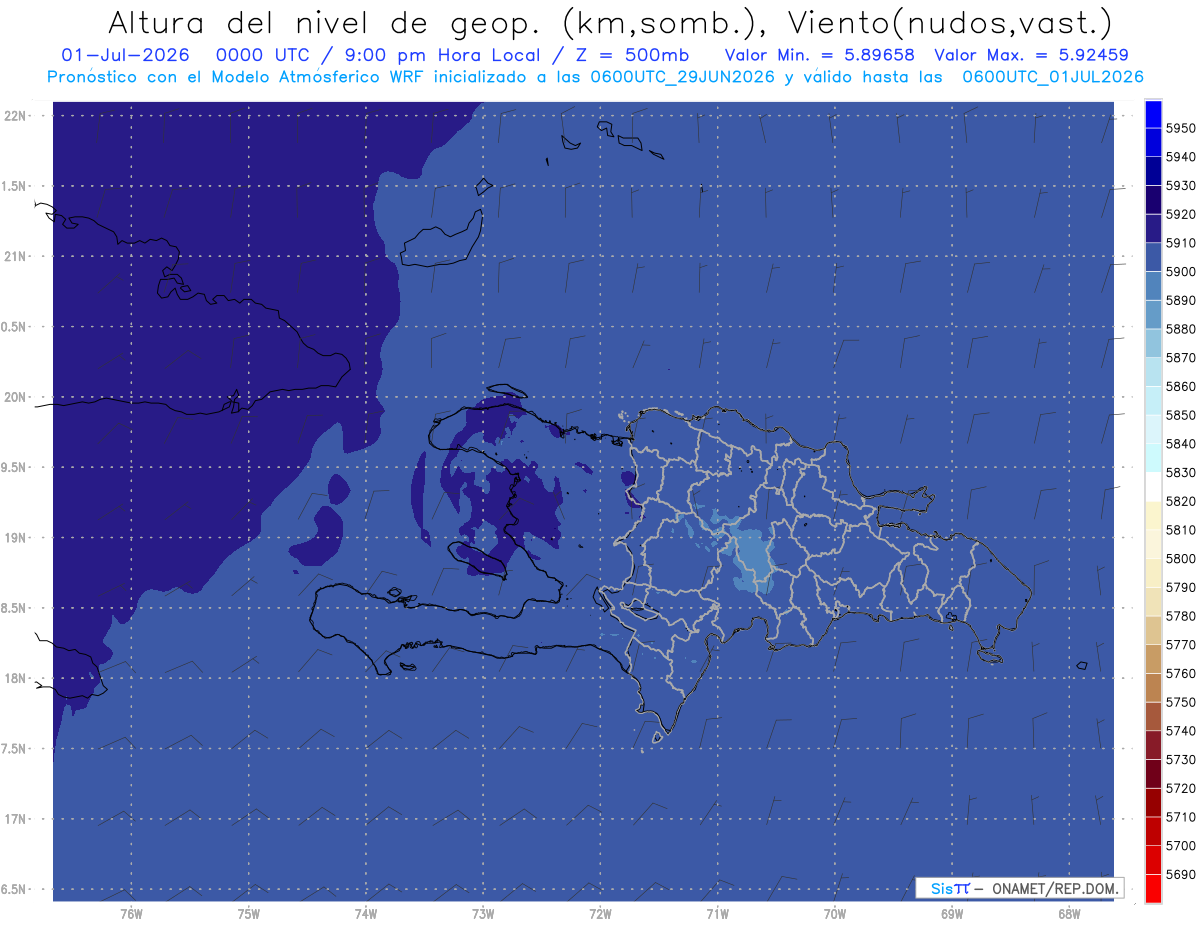
Task: Click the '5920' colorbar value
Action: [1181, 214]
